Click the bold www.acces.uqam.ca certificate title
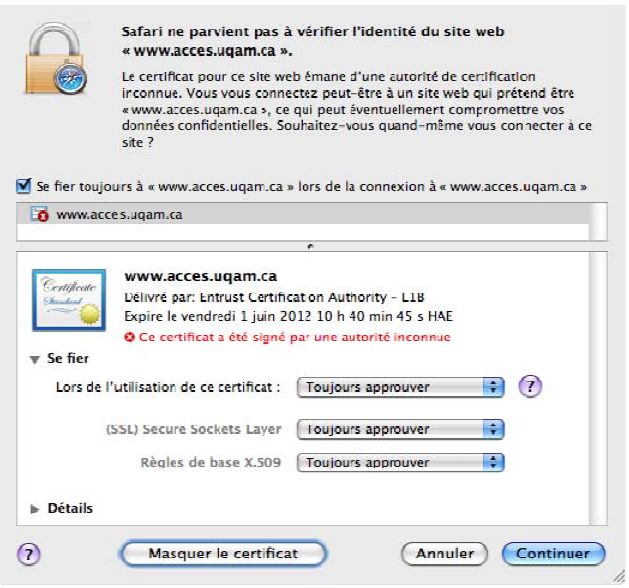Image resolution: width=629 pixels, height=588 pixels. click(200, 276)
